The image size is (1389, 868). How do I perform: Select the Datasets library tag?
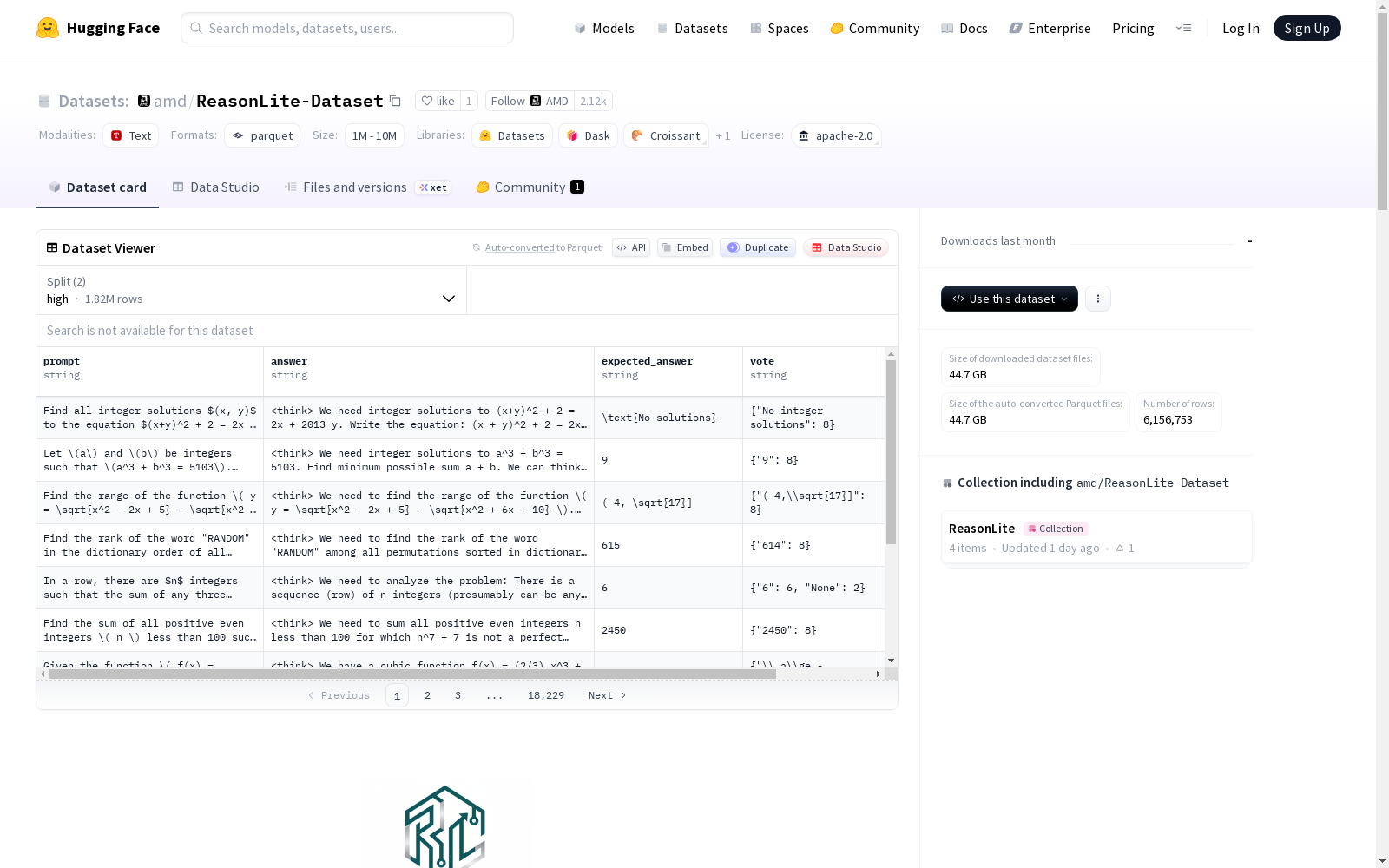click(x=512, y=135)
